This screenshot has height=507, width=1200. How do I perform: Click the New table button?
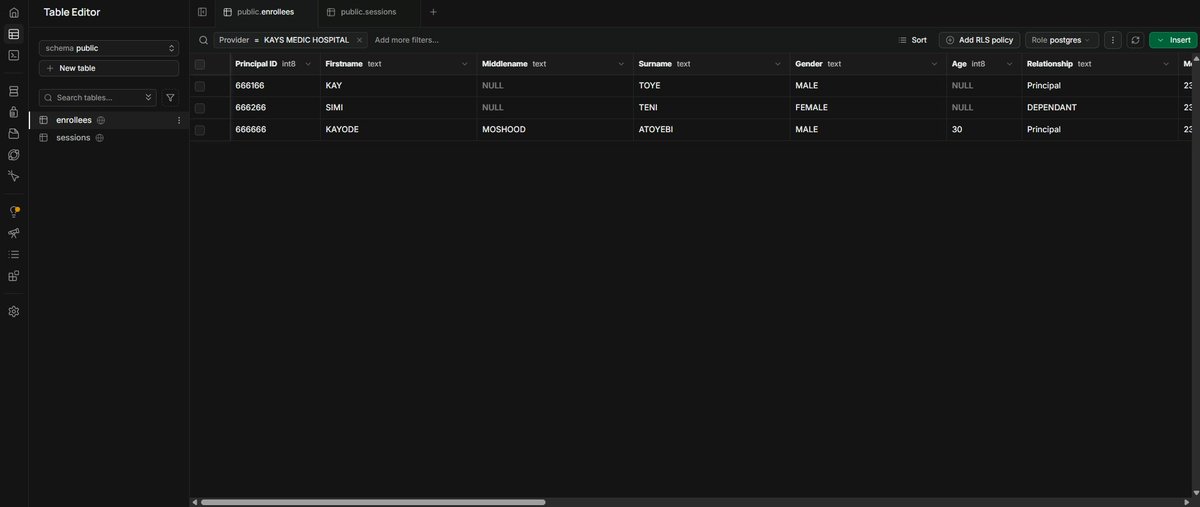pyautogui.click(x=109, y=68)
